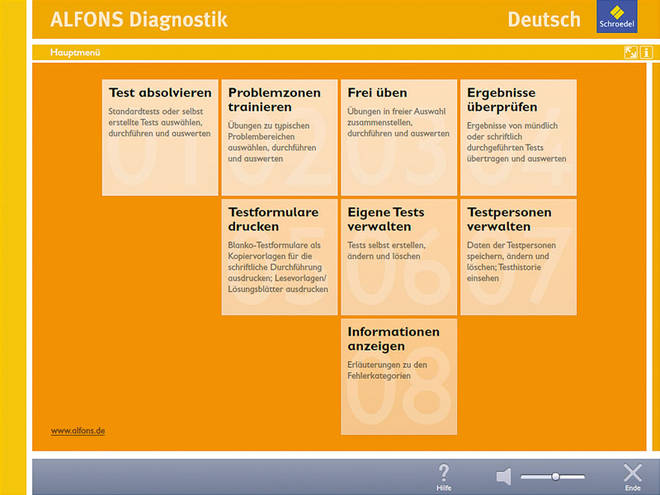Toggle fullscreen mode icon in Hauptmenü bar
Image resolution: width=660 pixels, height=495 pixels.
pyautogui.click(x=631, y=53)
